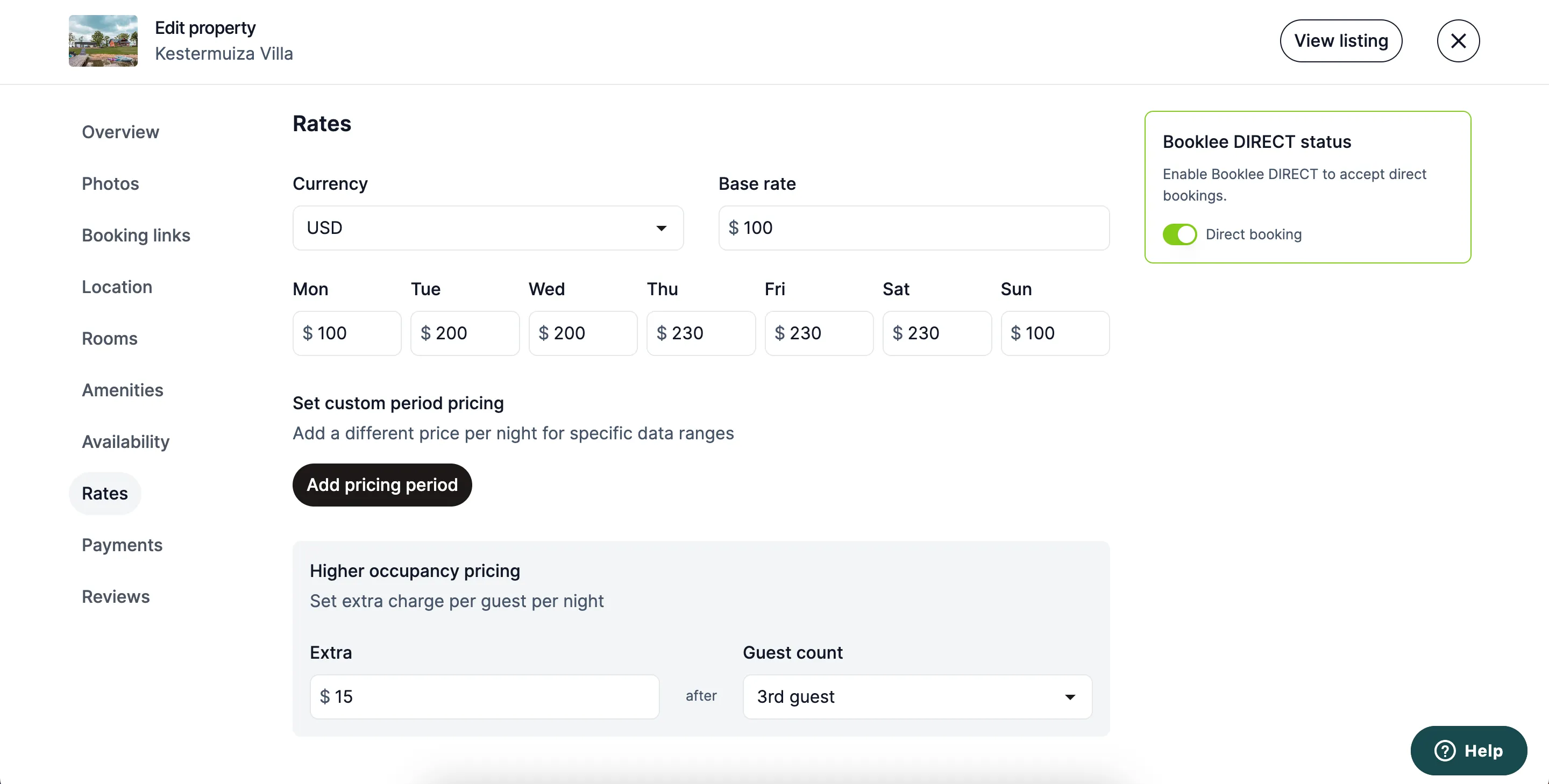Select the Booking links sidebar item

(x=136, y=235)
